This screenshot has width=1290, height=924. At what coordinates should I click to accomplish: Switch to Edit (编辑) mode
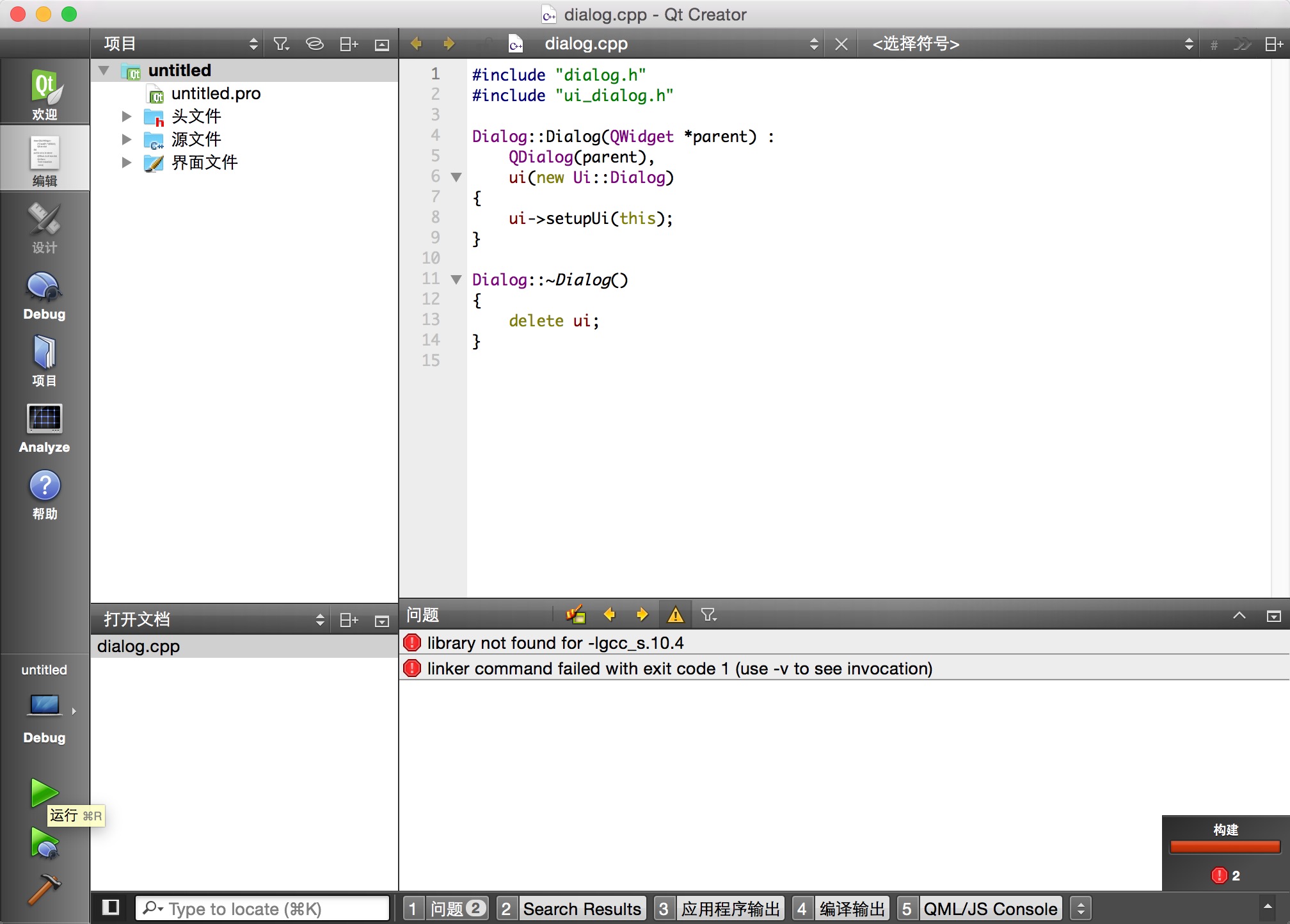(x=45, y=159)
